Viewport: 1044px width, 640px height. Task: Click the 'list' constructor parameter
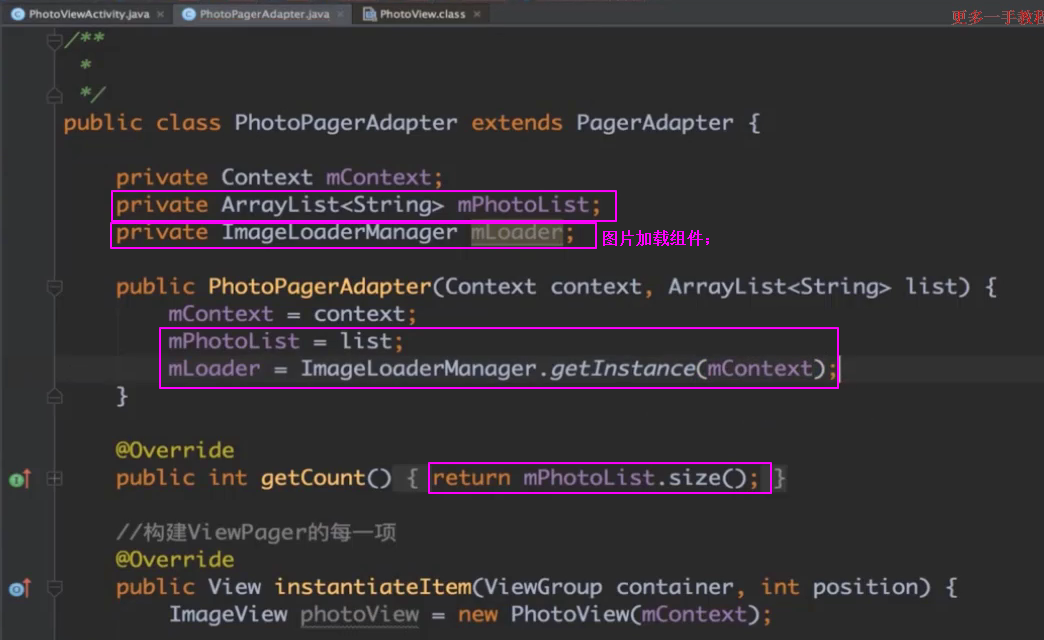[x=931, y=287]
